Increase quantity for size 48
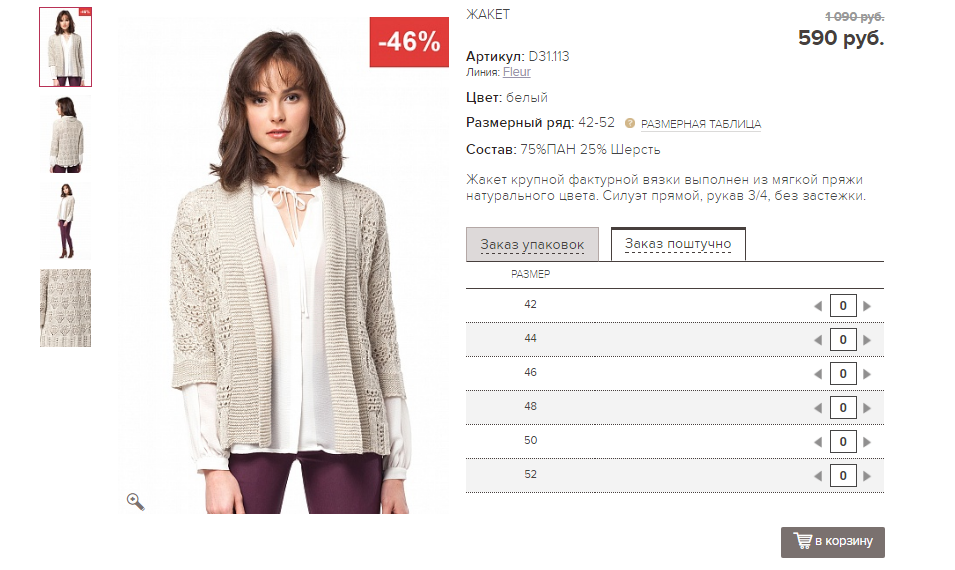 coord(867,408)
